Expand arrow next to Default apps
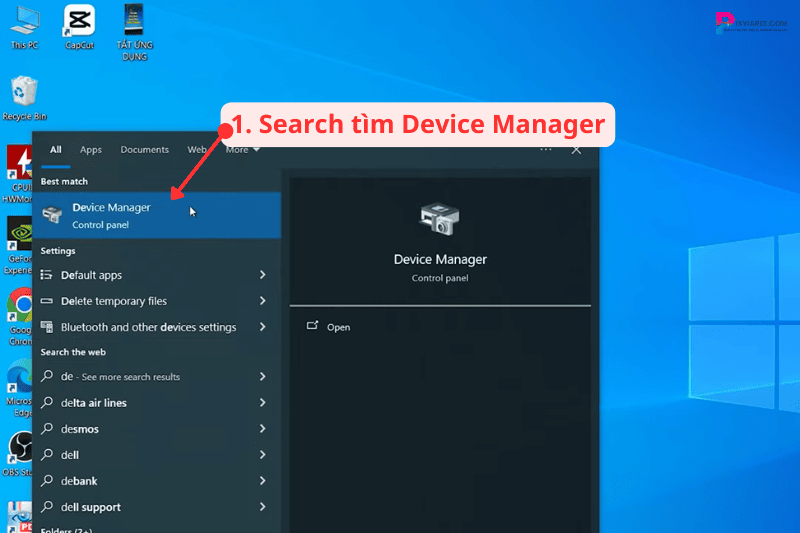The image size is (800, 533). point(262,275)
